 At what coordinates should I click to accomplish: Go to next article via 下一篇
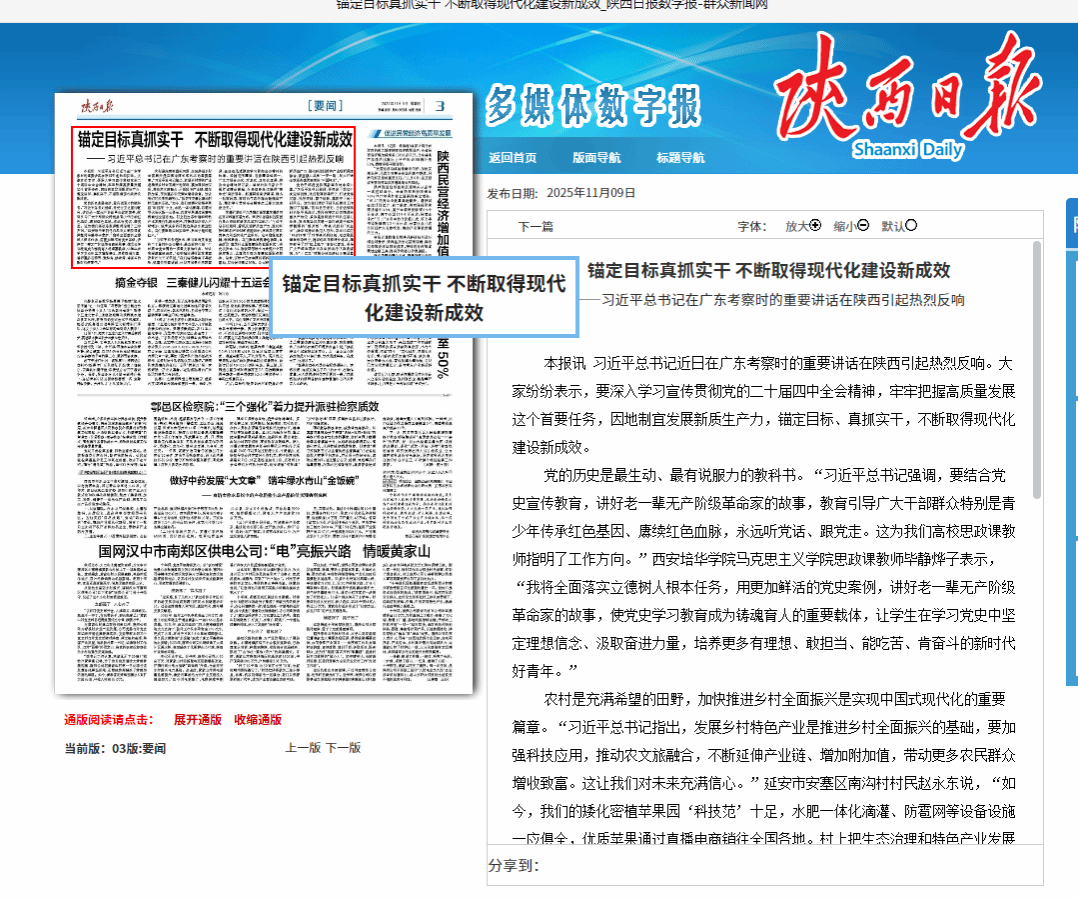click(535, 226)
